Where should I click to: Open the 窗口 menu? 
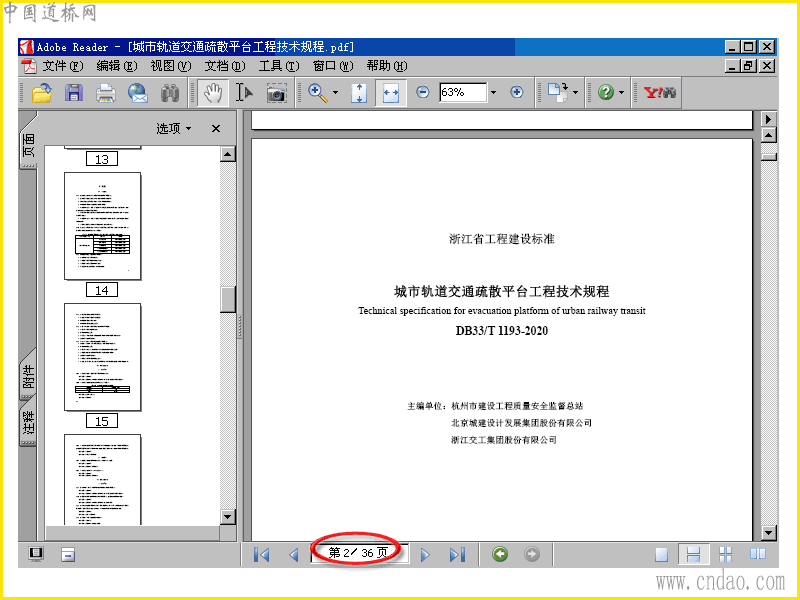point(333,66)
